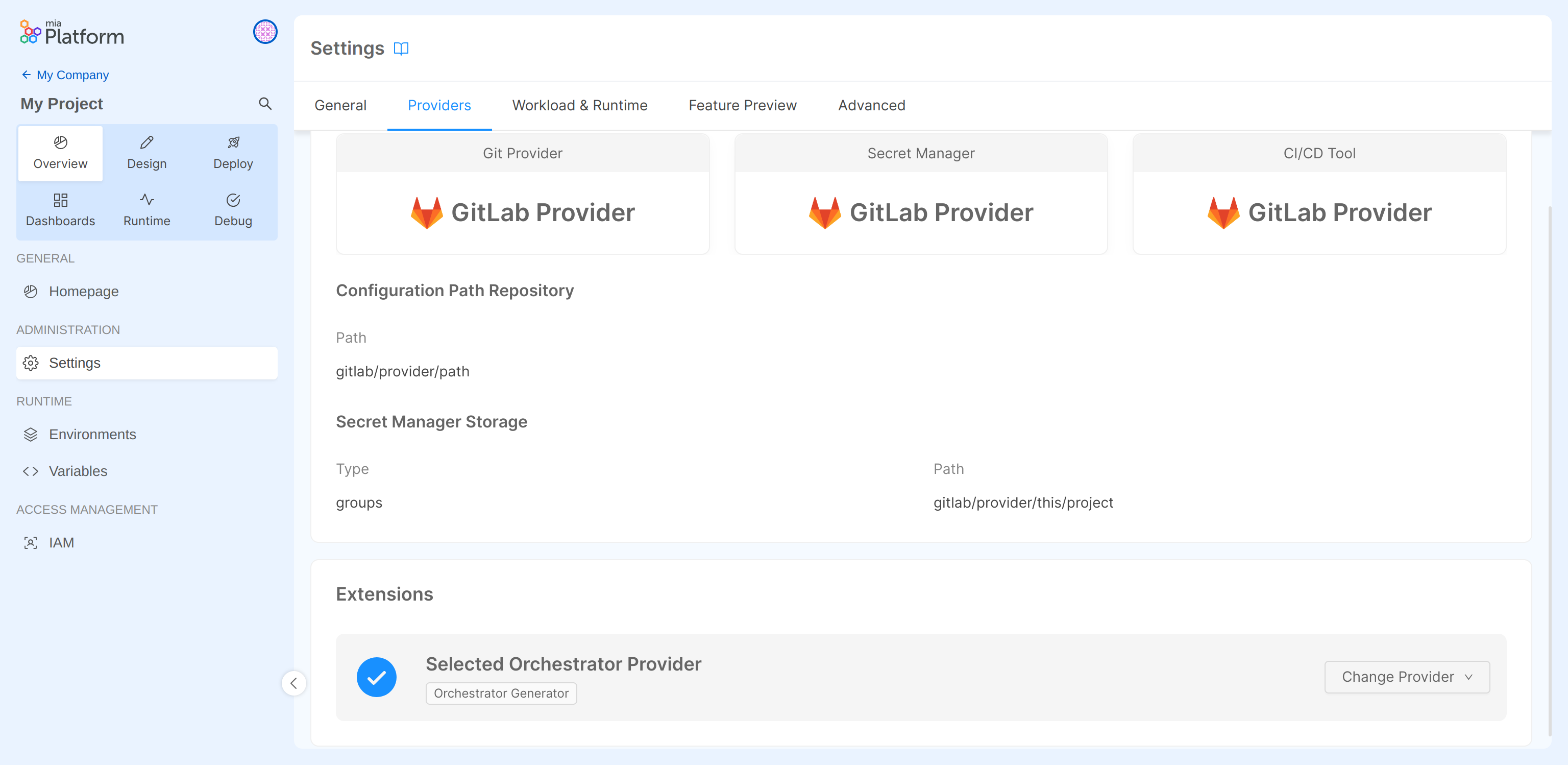Open the Advanced settings tab

(x=871, y=105)
